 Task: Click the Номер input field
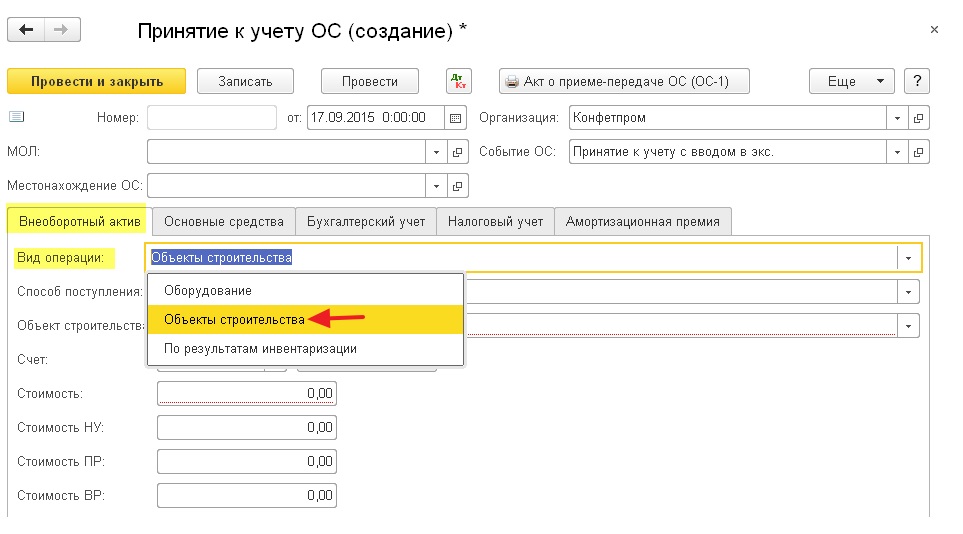tap(212, 118)
